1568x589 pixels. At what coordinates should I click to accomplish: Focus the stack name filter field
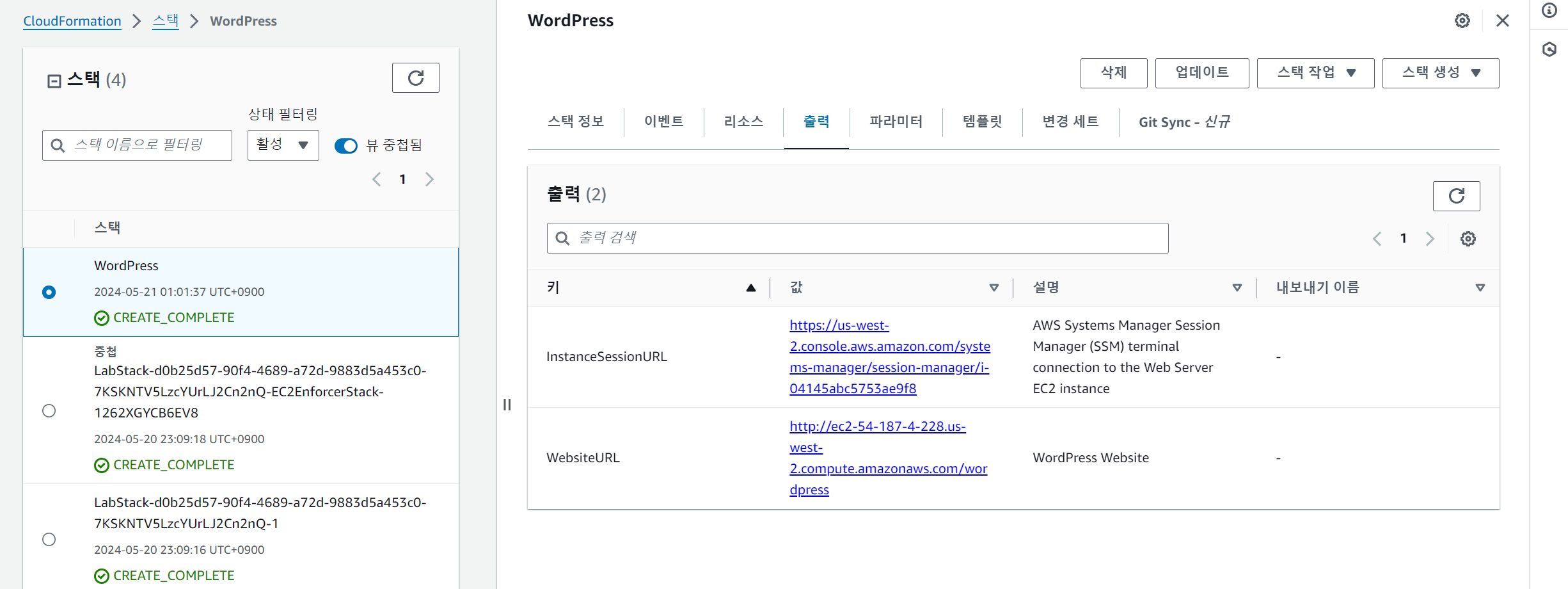click(x=137, y=145)
